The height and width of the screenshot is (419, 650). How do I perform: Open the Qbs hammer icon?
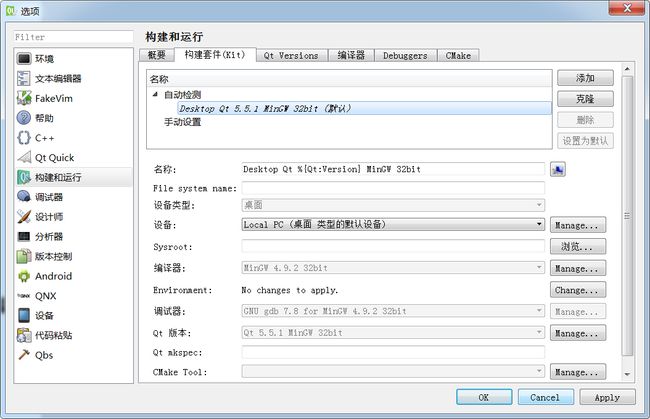(24, 355)
